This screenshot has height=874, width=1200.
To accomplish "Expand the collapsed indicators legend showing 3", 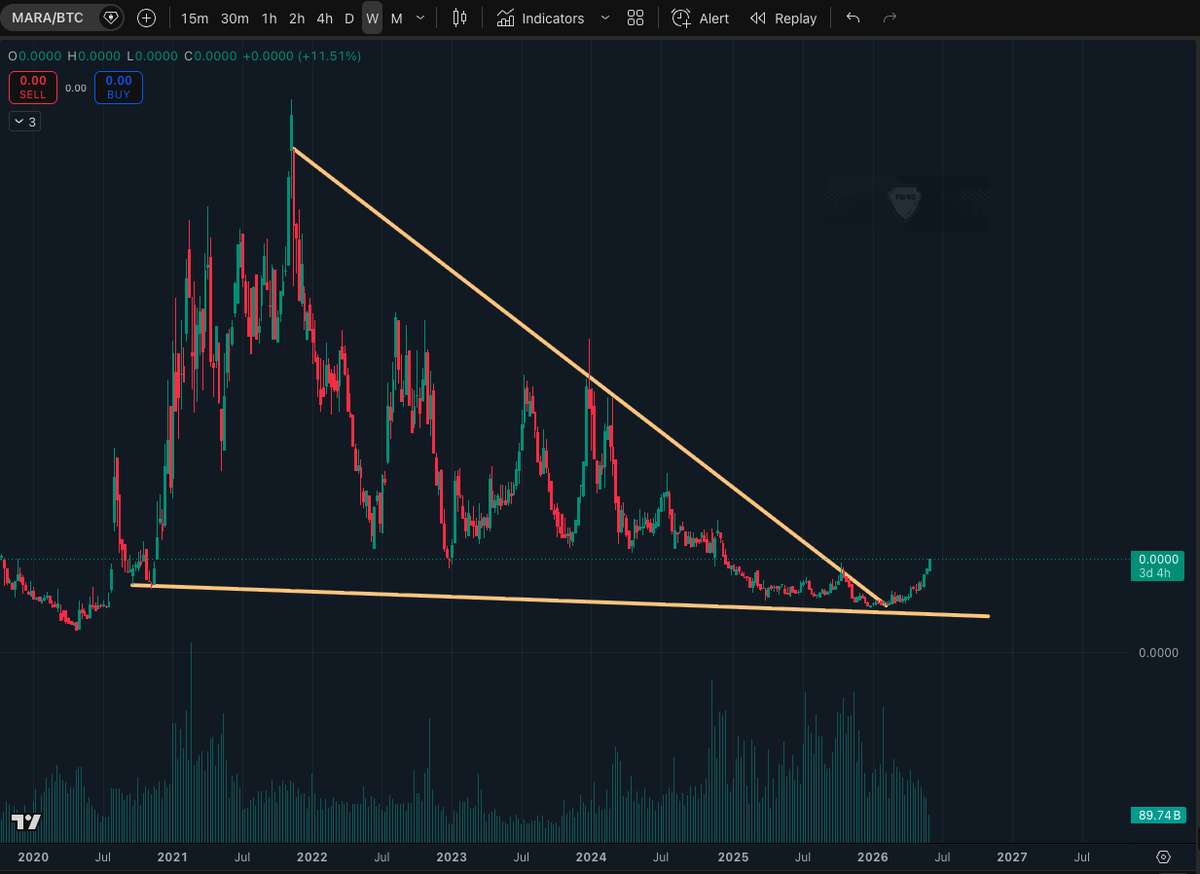I will pyautogui.click(x=25, y=122).
